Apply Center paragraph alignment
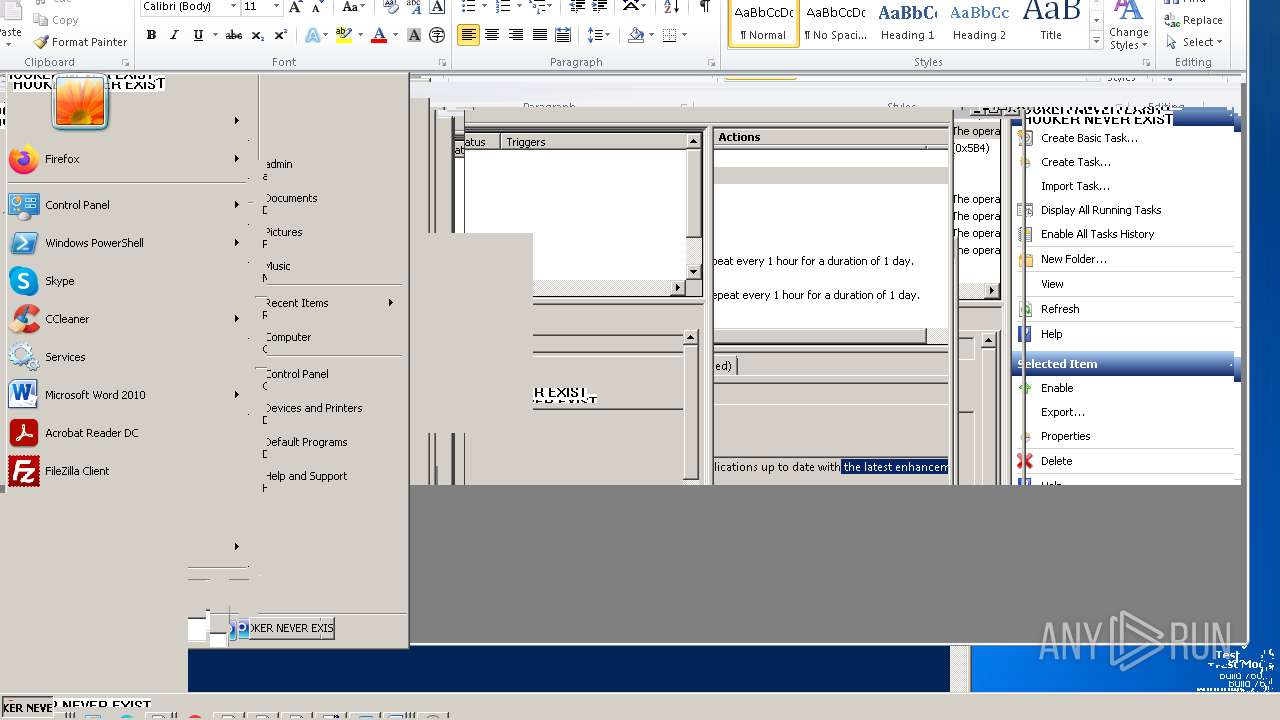 coord(492,35)
